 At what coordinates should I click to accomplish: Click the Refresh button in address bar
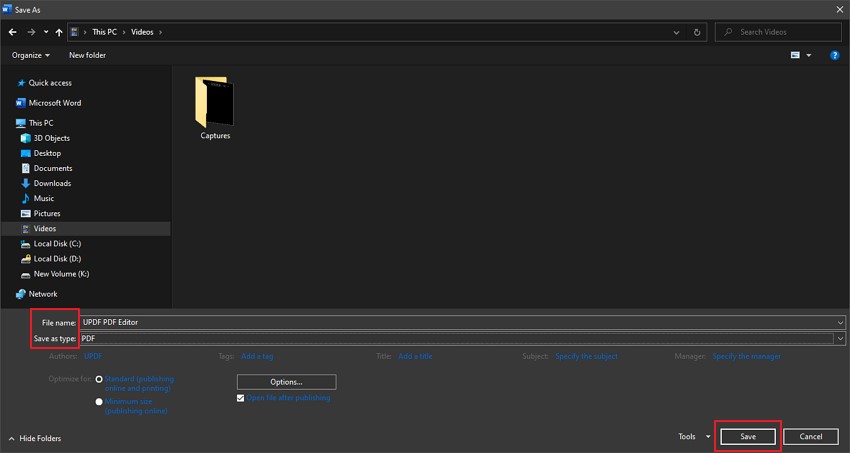[697, 32]
